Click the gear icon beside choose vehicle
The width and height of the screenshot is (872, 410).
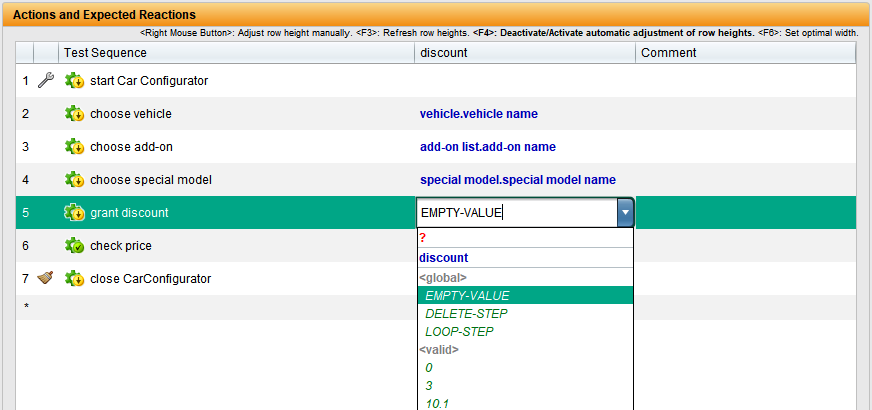coord(74,113)
